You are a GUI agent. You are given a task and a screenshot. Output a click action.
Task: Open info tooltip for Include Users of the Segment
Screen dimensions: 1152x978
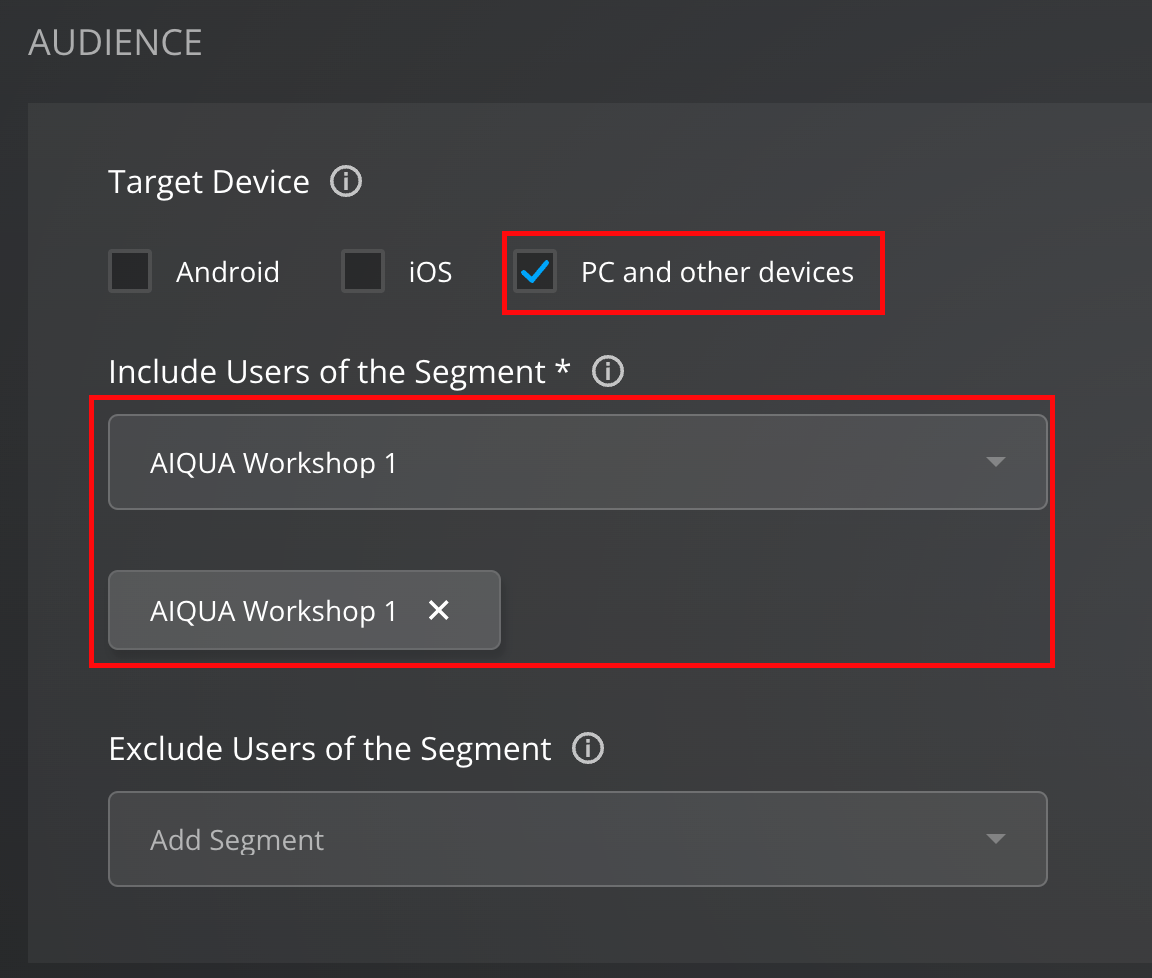click(608, 372)
